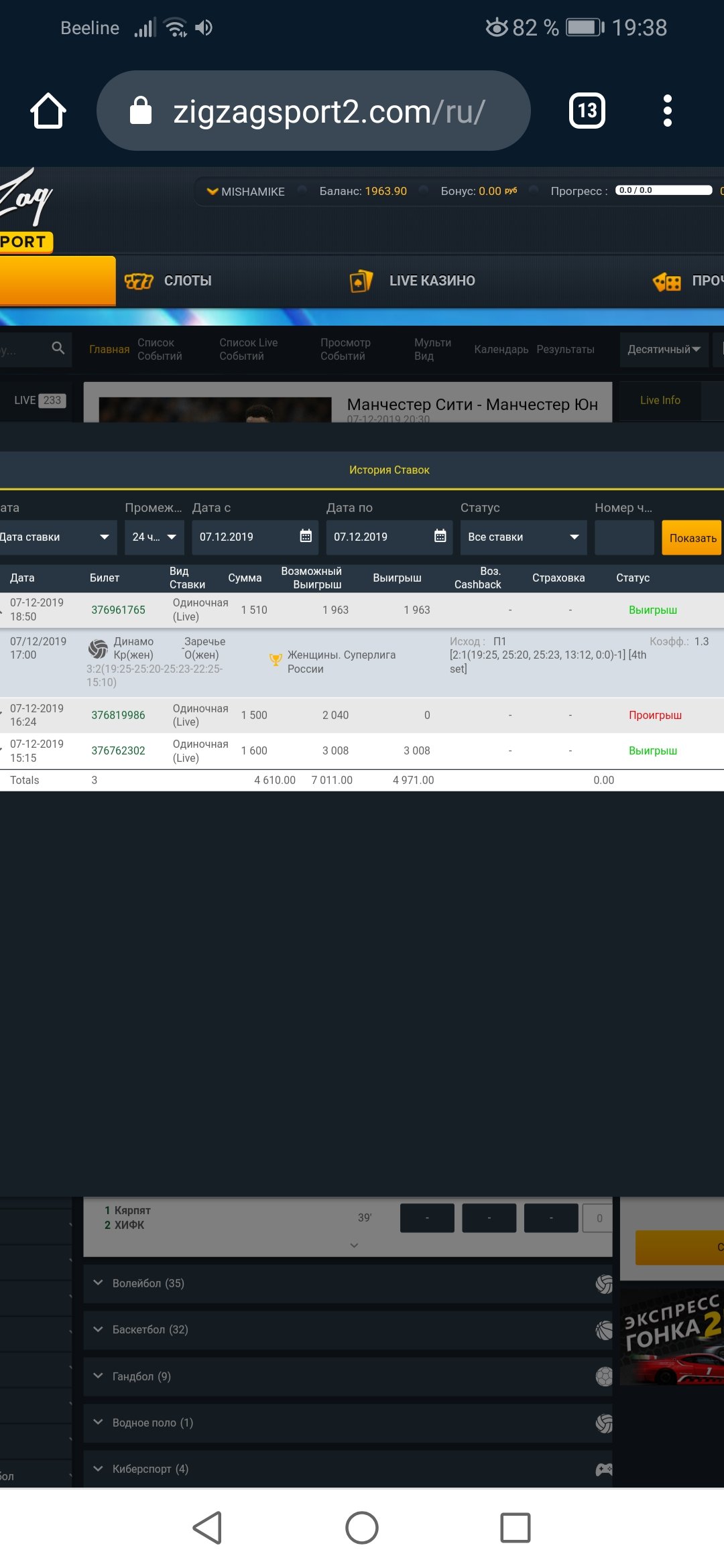
Task: Open the MISHAMIKE account dropdown
Action: point(246,192)
